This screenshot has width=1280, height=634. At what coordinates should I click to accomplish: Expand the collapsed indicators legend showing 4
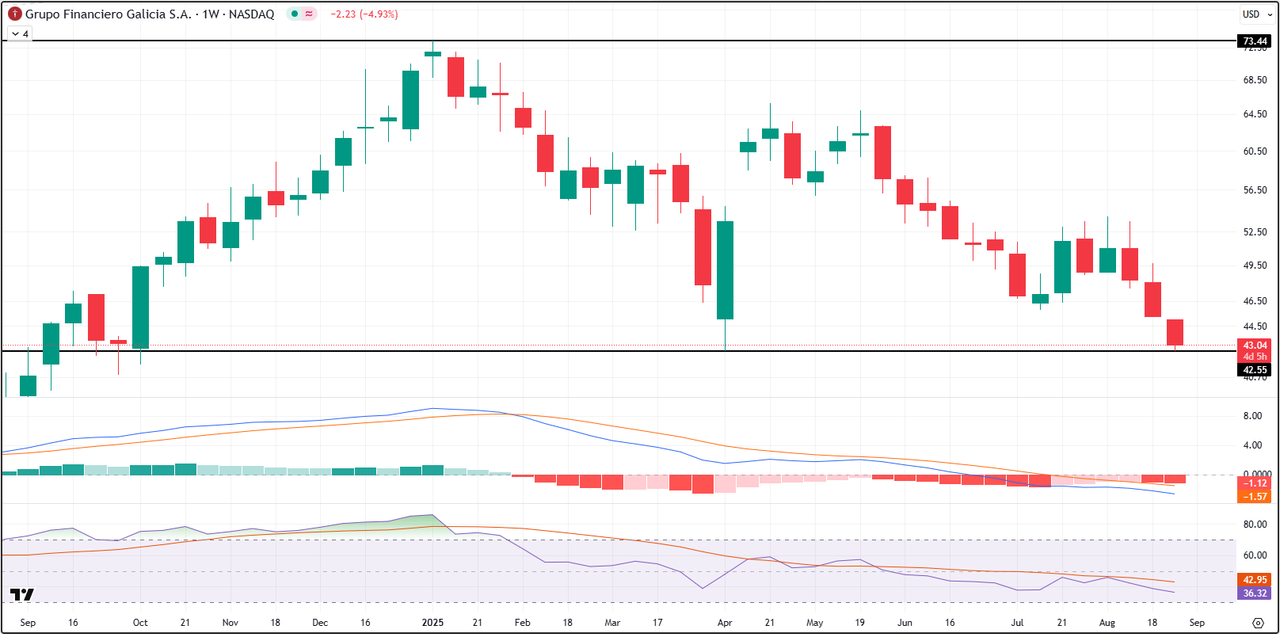click(18, 33)
